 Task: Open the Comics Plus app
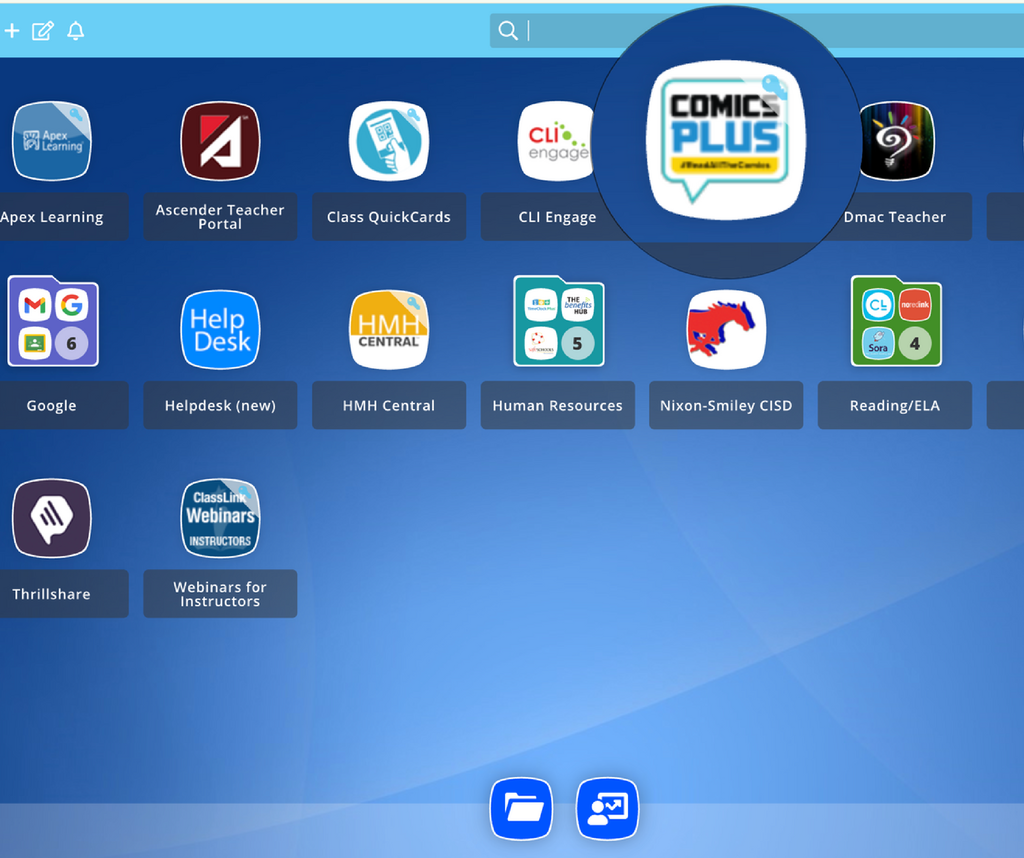[x=726, y=138]
